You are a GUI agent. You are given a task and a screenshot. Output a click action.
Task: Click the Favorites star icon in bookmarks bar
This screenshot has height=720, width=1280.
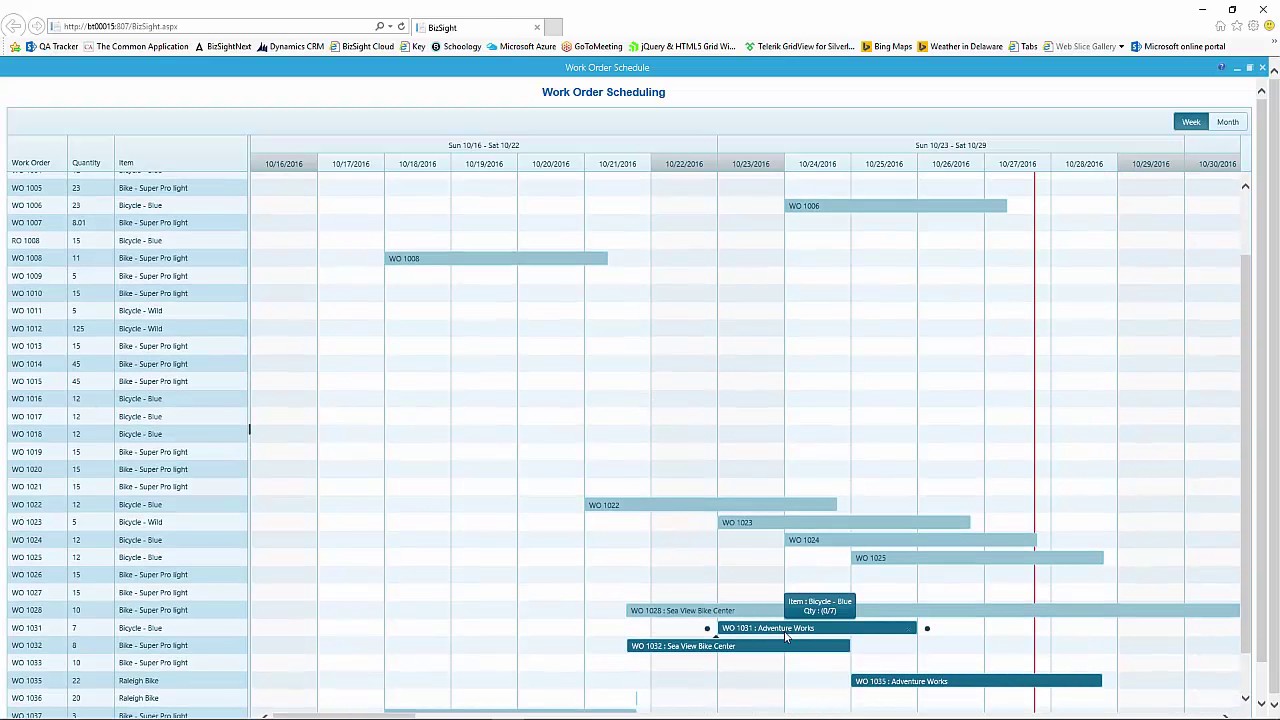tap(15, 46)
